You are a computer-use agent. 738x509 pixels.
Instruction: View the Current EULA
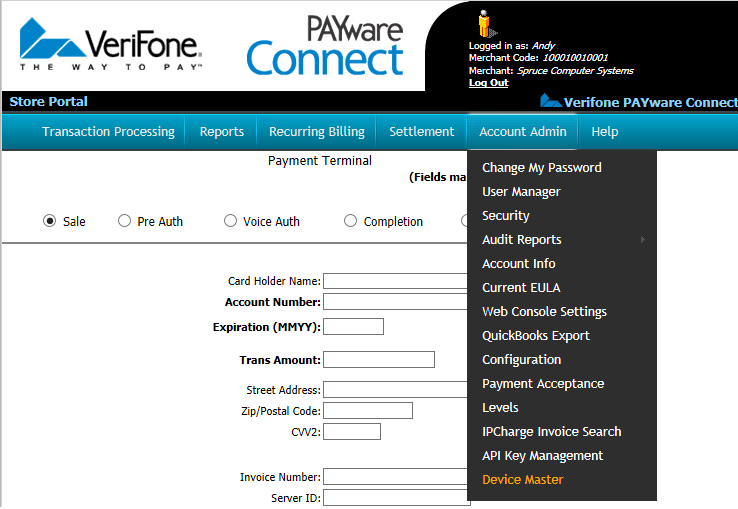pyautogui.click(x=521, y=288)
